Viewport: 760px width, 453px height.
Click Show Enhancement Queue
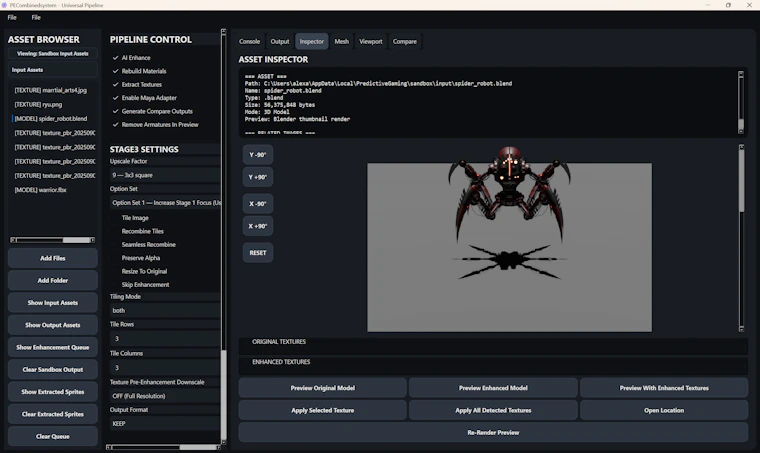pos(52,347)
